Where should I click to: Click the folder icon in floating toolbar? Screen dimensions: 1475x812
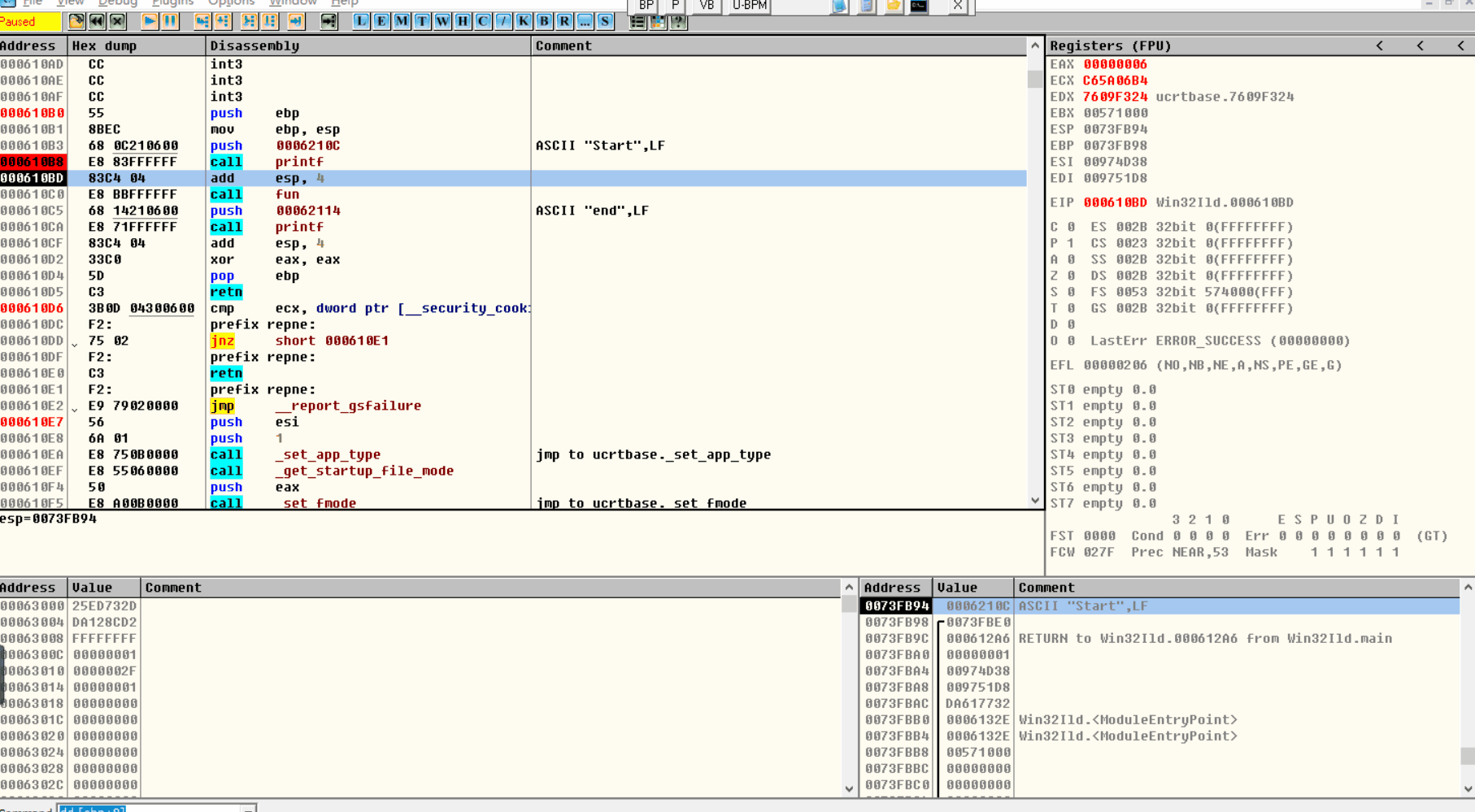(893, 6)
